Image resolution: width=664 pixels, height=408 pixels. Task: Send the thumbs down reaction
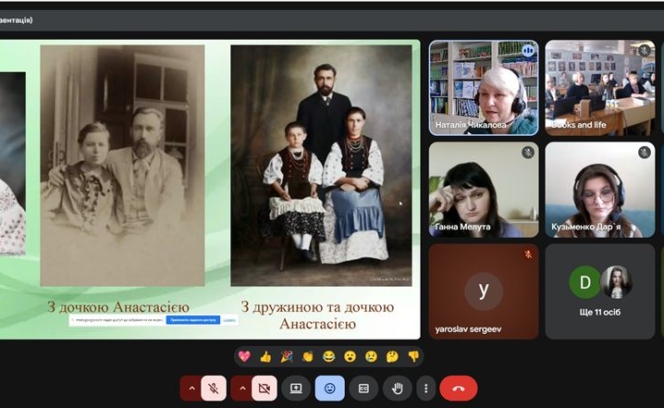coord(414,356)
